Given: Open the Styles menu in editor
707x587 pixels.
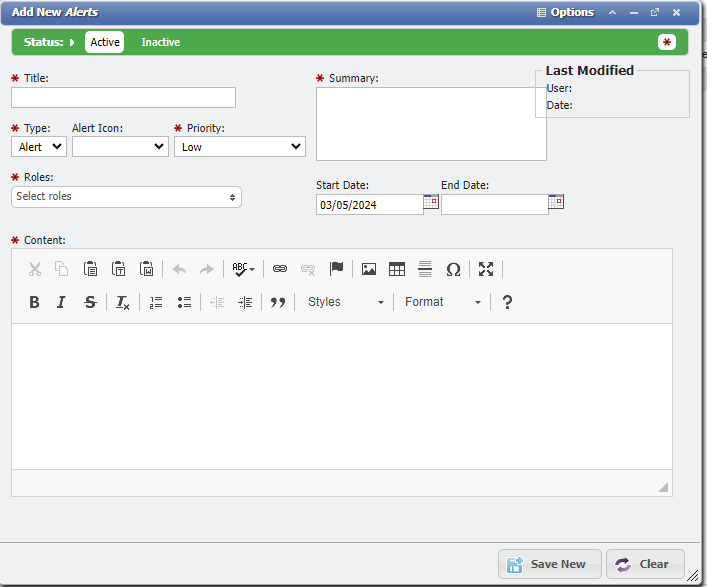Looking at the screenshot, I should point(345,302).
